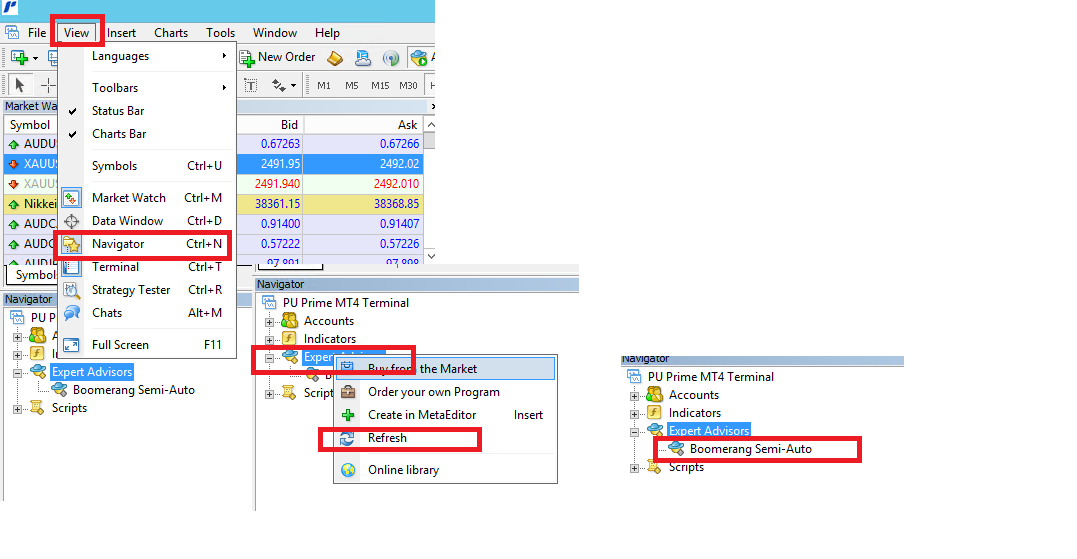Toggle the Charts Bar checkmark

[x=72, y=135]
